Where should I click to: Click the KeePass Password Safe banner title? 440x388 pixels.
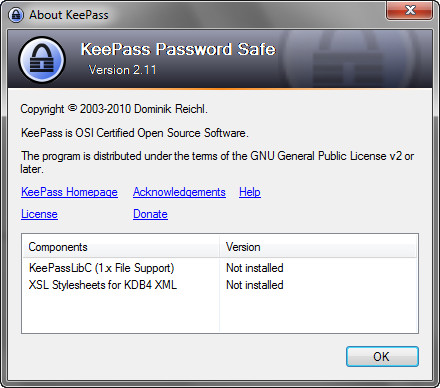click(x=178, y=49)
